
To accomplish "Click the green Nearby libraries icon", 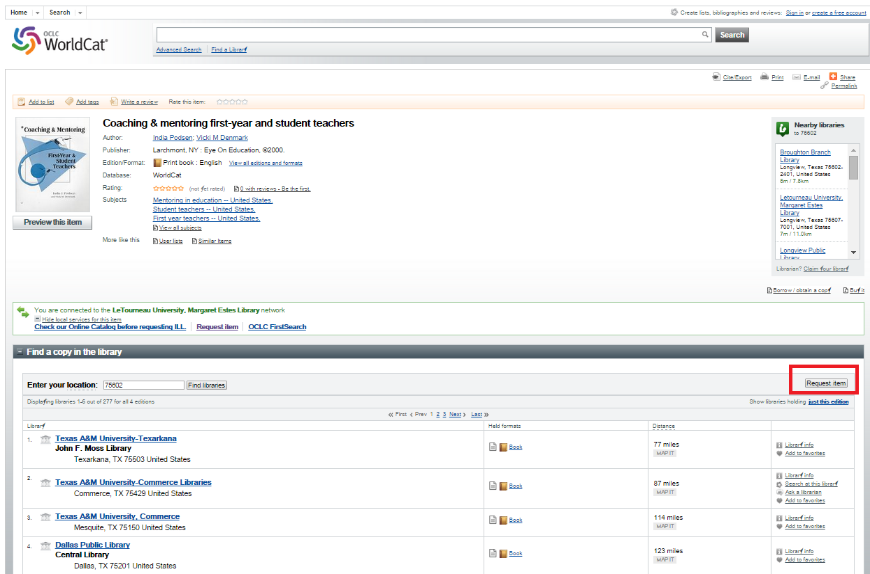I will click(x=782, y=129).
